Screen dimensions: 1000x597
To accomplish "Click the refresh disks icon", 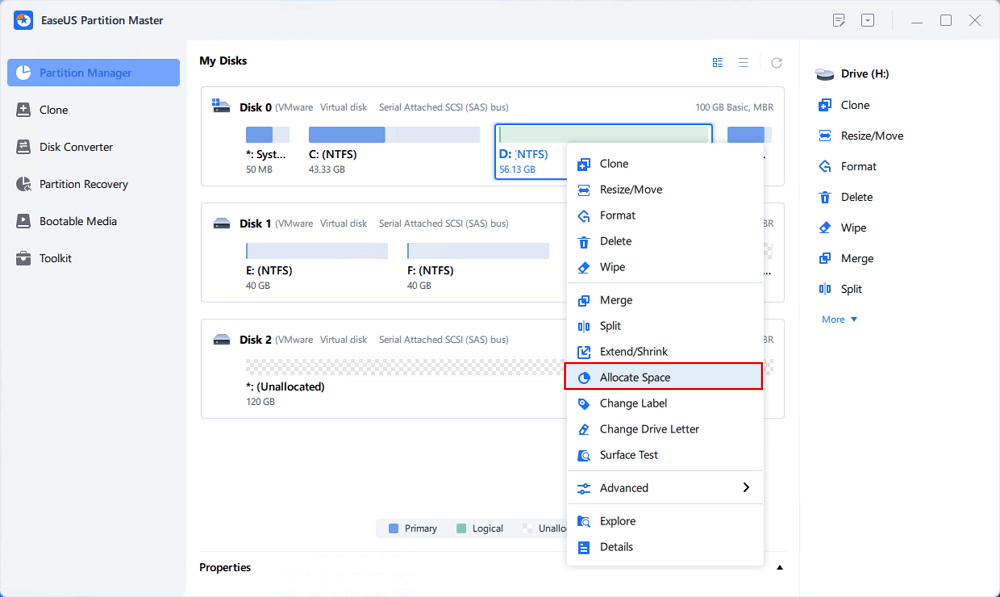I will tap(777, 62).
